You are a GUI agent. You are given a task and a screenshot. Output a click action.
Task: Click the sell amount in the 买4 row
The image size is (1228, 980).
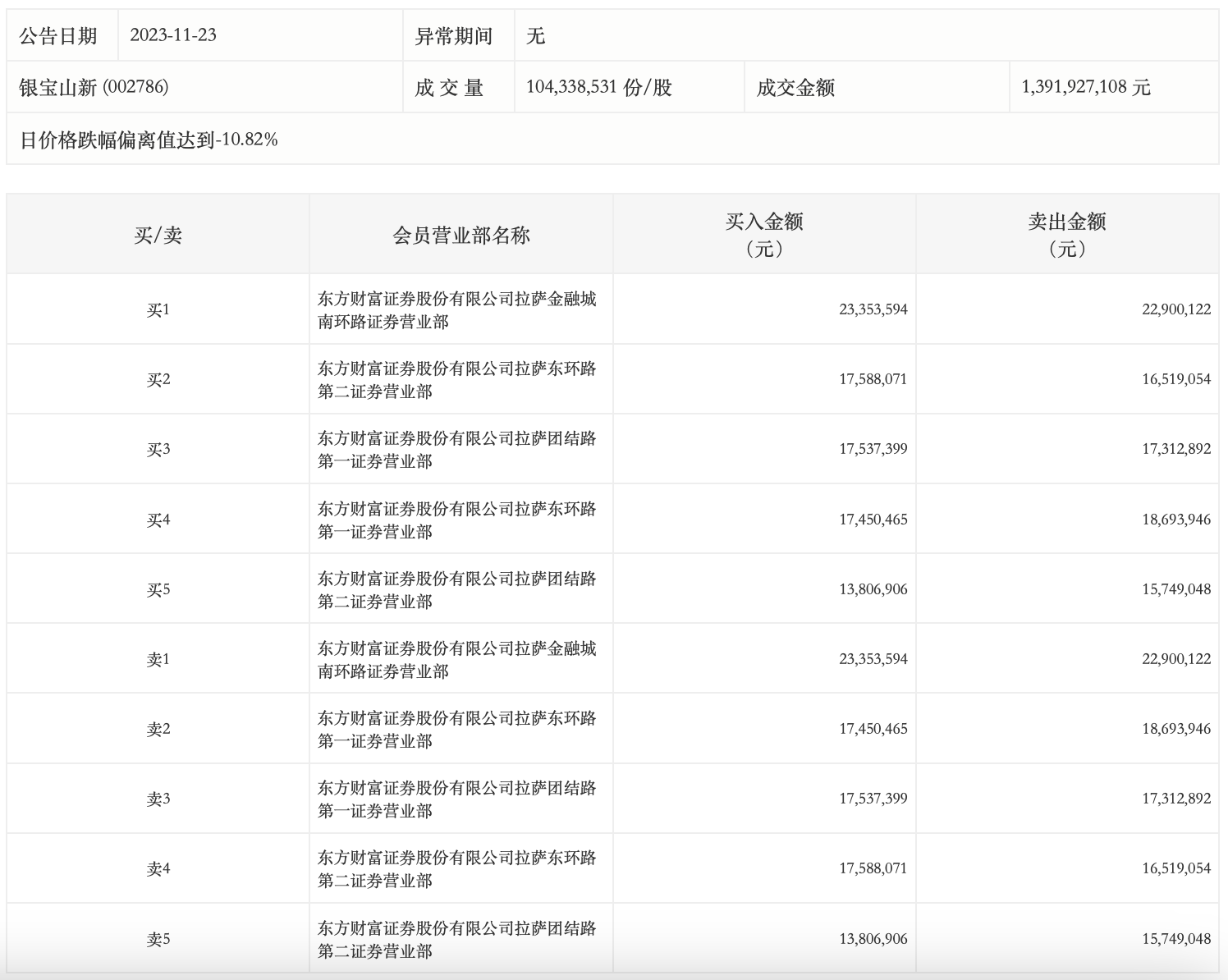click(x=1175, y=520)
